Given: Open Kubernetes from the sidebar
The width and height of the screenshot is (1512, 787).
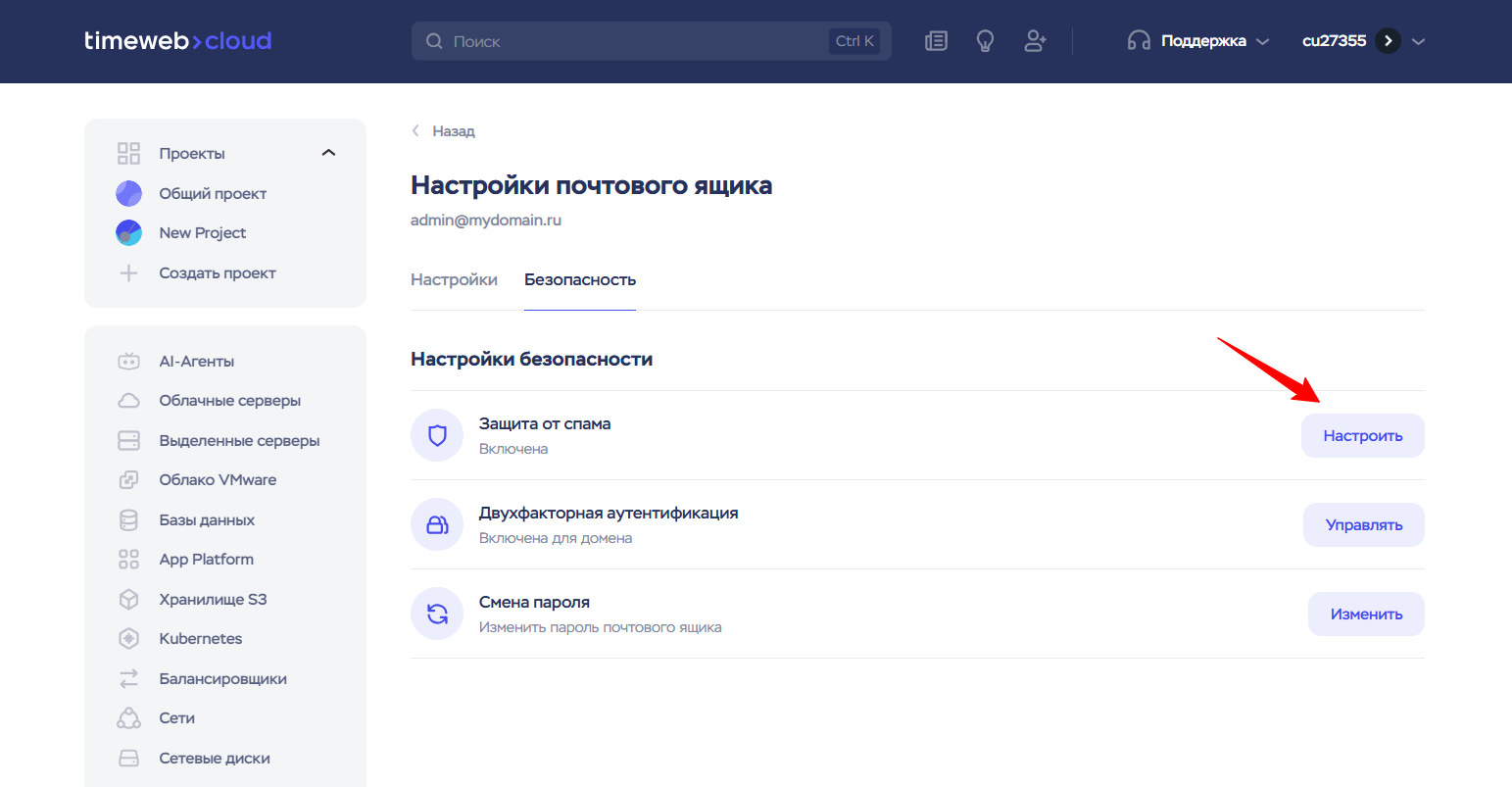Looking at the screenshot, I should 200,639.
